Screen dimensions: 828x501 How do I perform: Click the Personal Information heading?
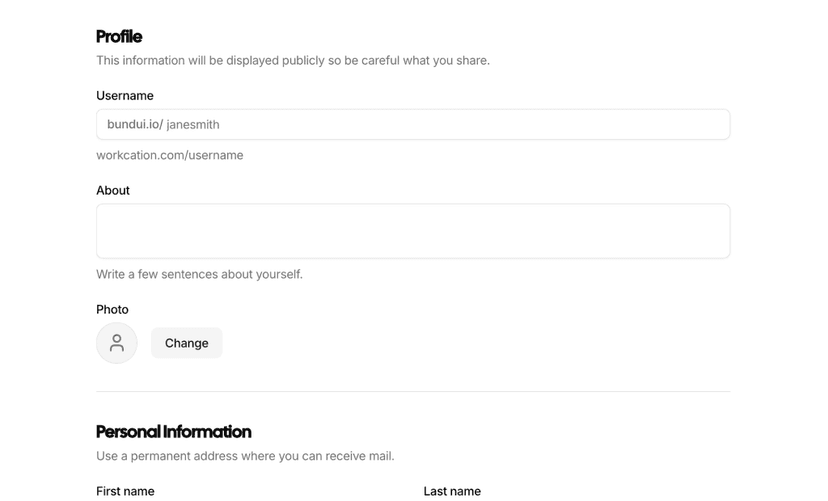coord(173,432)
